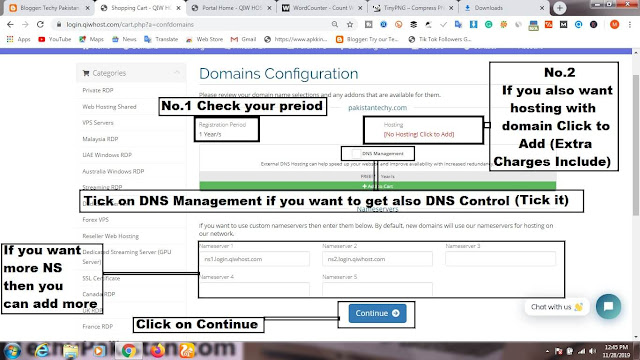Open the green Grammarly extension icon

pyautogui.click(x=489, y=24)
